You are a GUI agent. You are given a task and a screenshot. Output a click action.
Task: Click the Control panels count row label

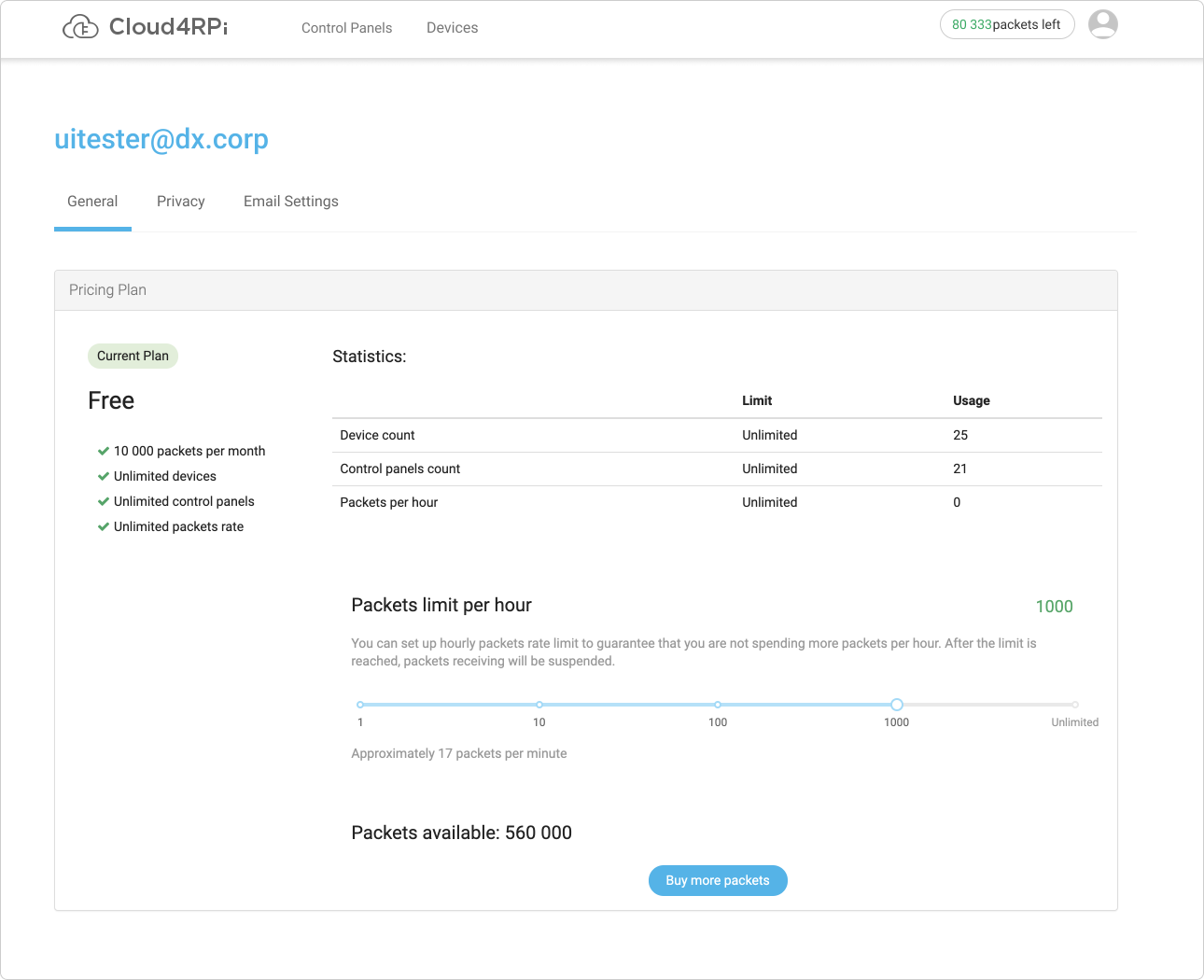coord(399,469)
